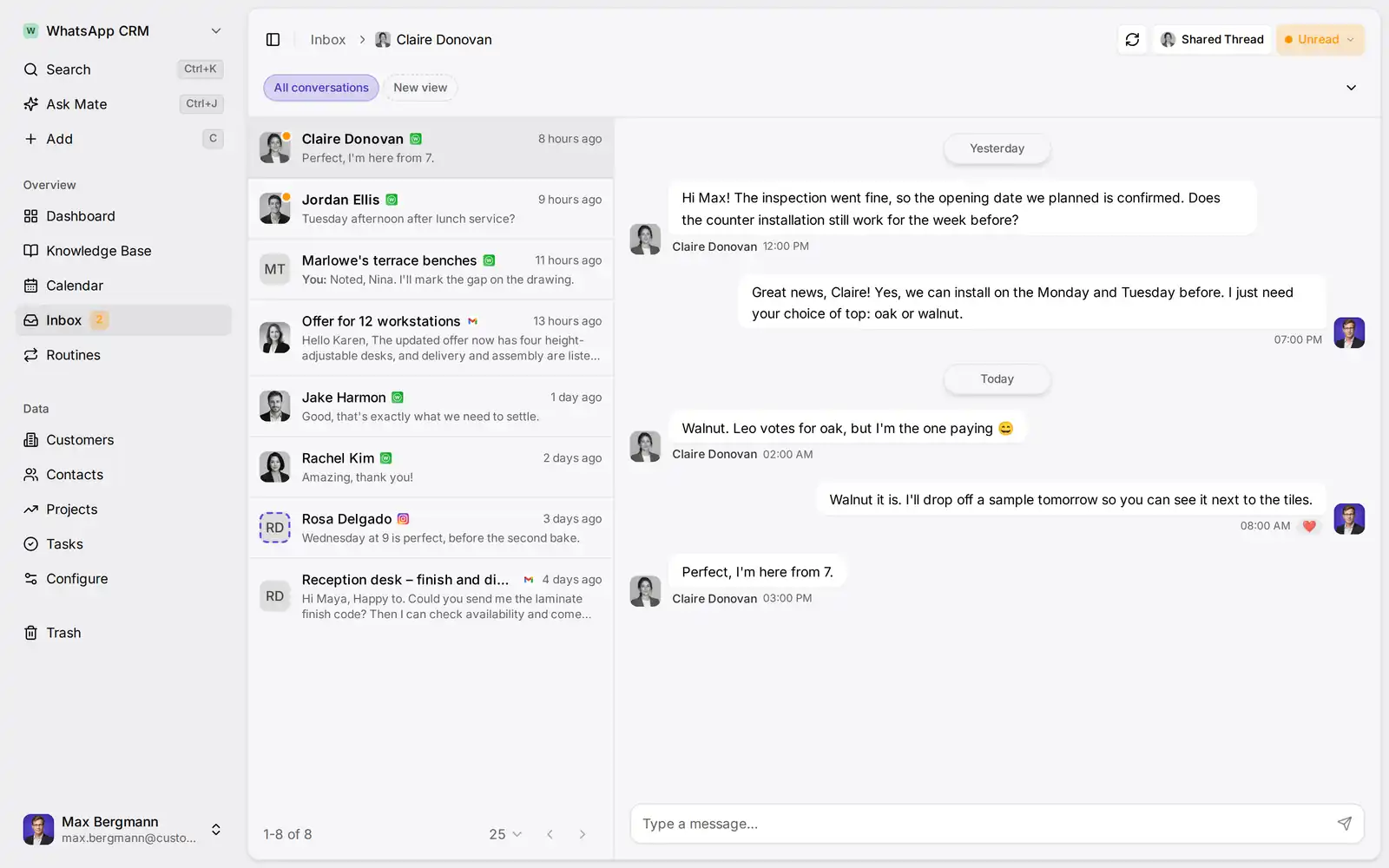Send message with paper plane icon
Viewport: 1389px width, 868px height.
(1344, 824)
